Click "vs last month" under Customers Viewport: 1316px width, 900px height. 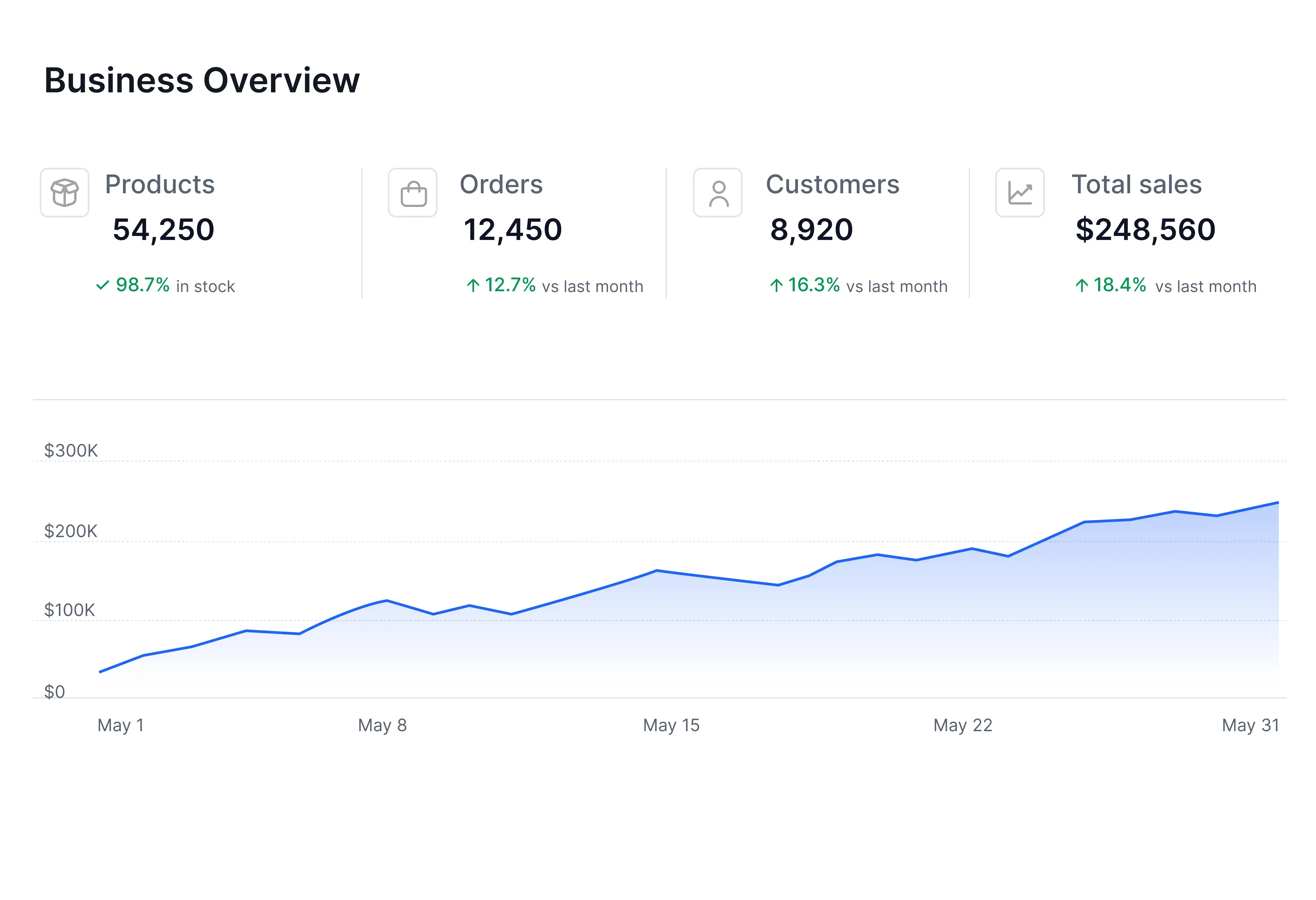pos(897,287)
